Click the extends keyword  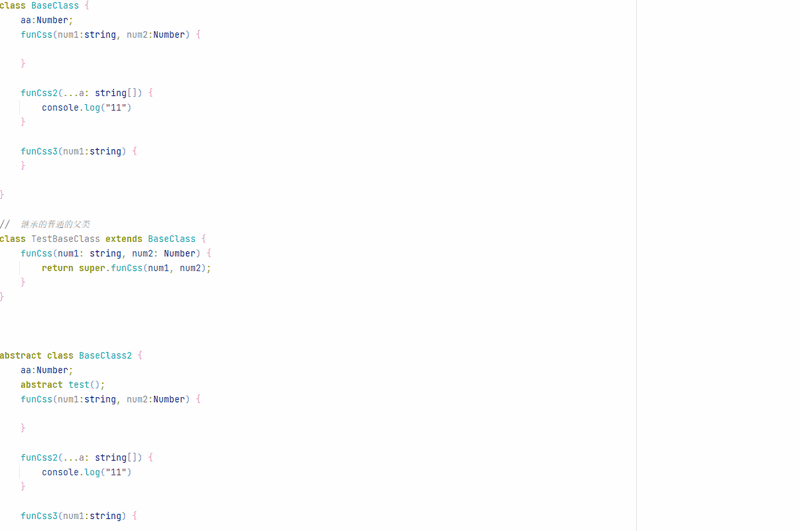click(x=124, y=239)
